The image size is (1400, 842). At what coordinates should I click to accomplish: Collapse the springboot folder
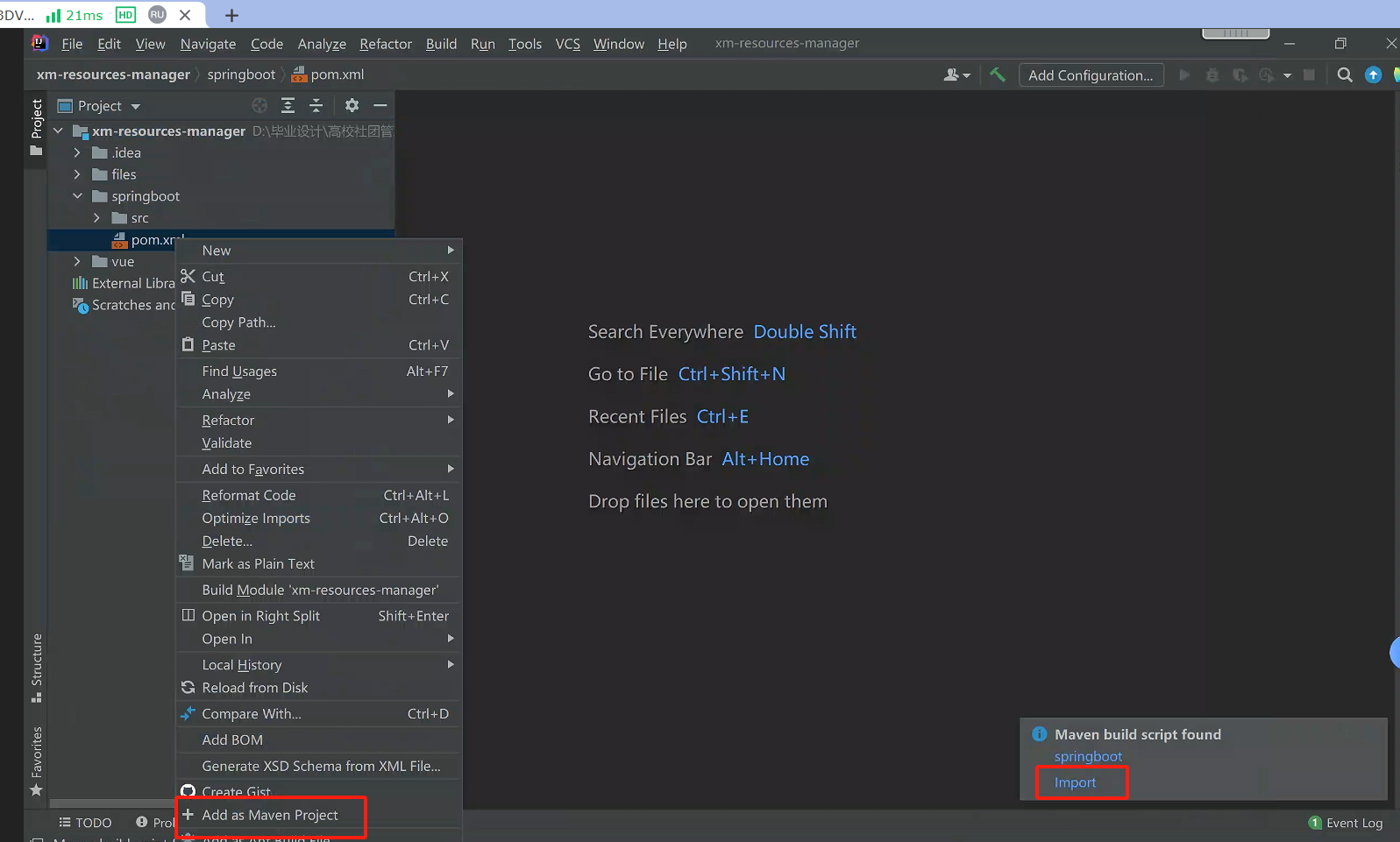(77, 196)
